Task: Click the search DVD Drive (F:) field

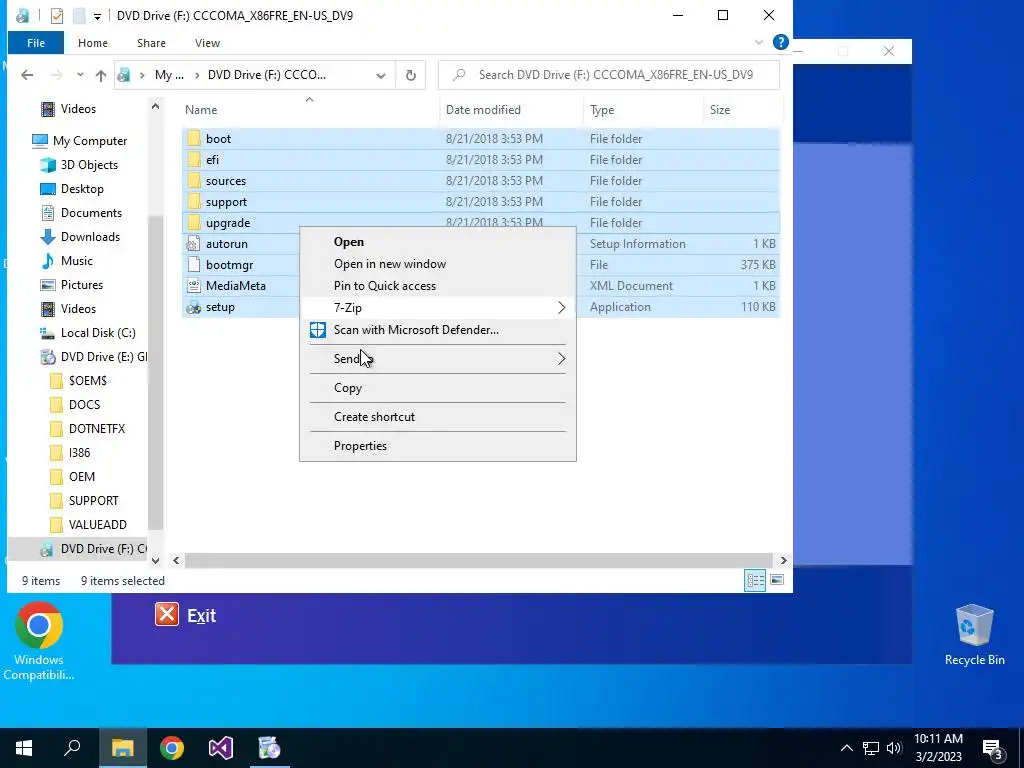Action: pos(609,75)
